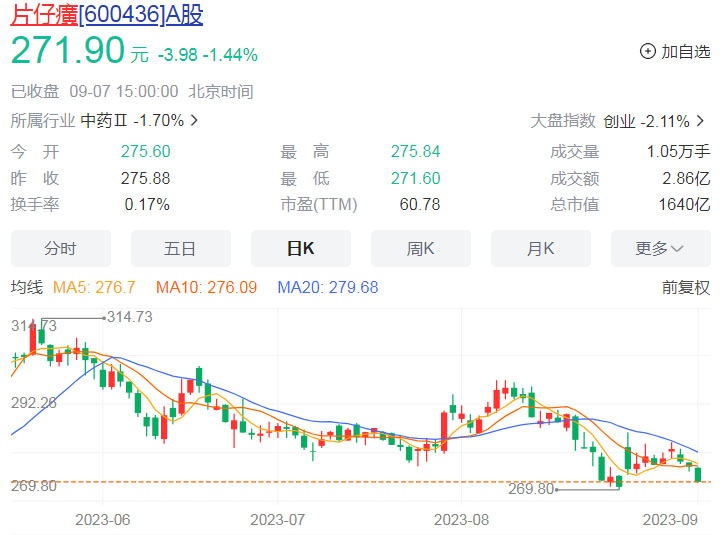723x535 pixels.
Task: Click the last green candlestick on chart
Action: pos(698,474)
